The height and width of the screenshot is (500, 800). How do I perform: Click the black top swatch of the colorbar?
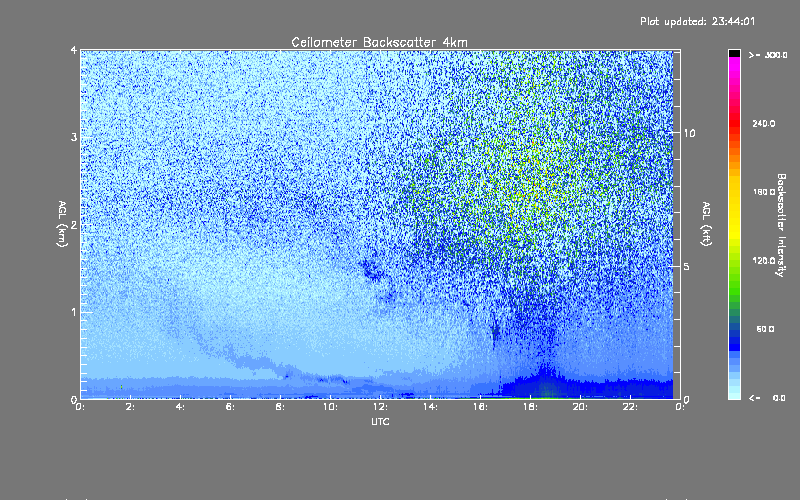point(734,53)
